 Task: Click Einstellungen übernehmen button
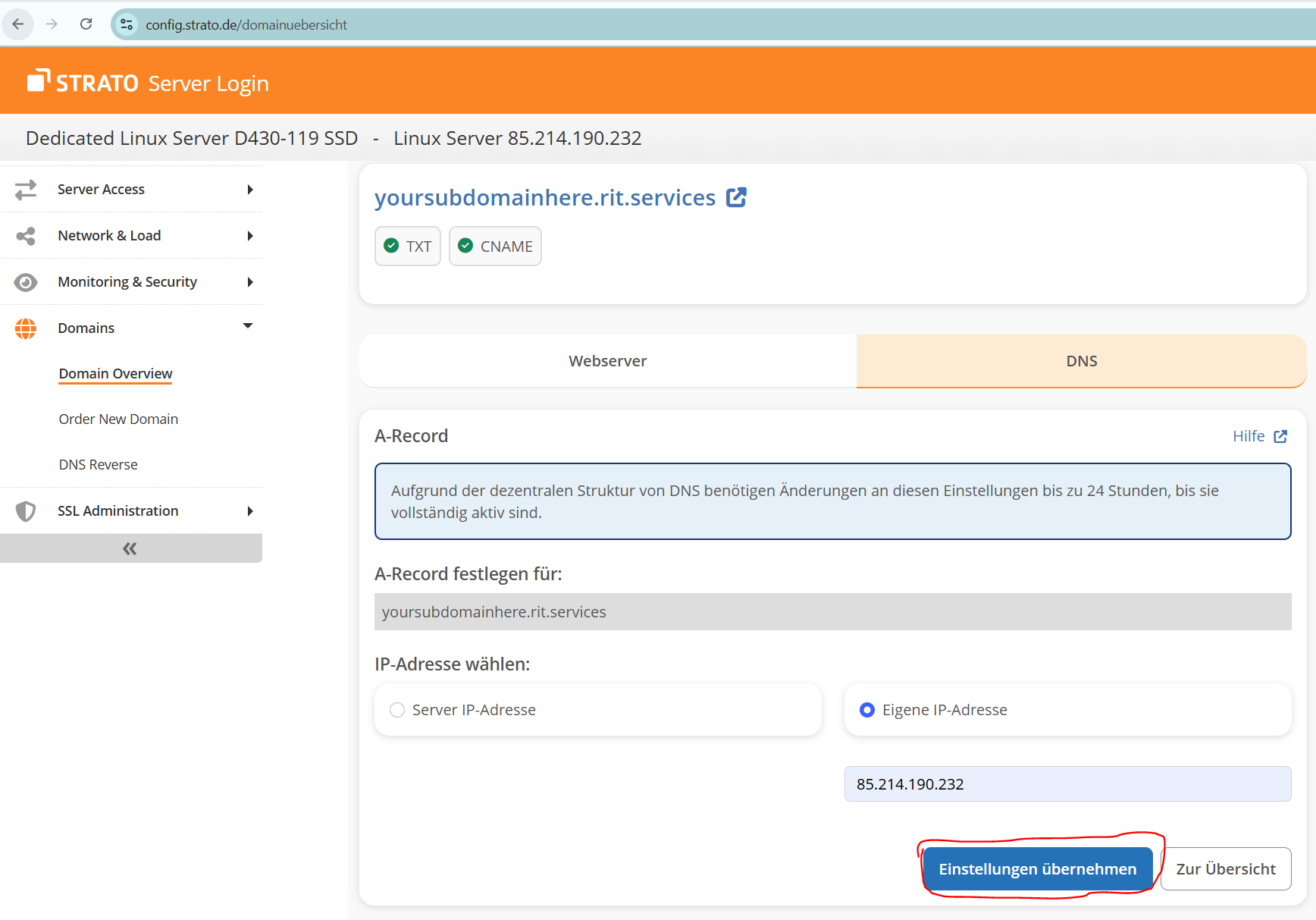click(x=1038, y=869)
